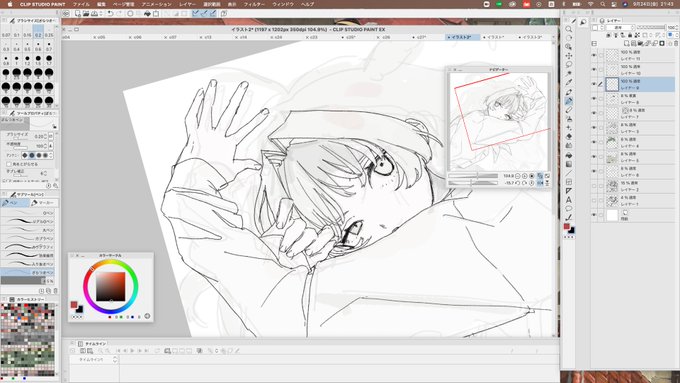Screen dimensions: 680x383
Task: Click New raster layer icon in Layer panel
Action: click(627, 43)
